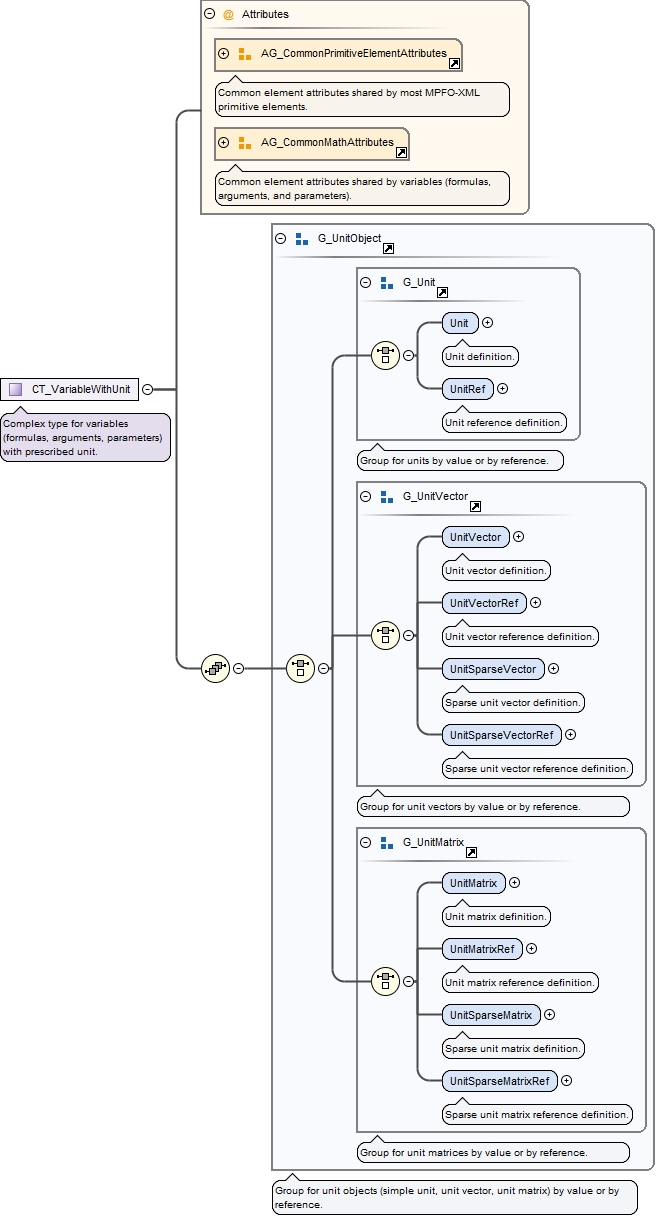Collapse the G_UnitVector group
656x1218 pixels.
click(x=365, y=497)
